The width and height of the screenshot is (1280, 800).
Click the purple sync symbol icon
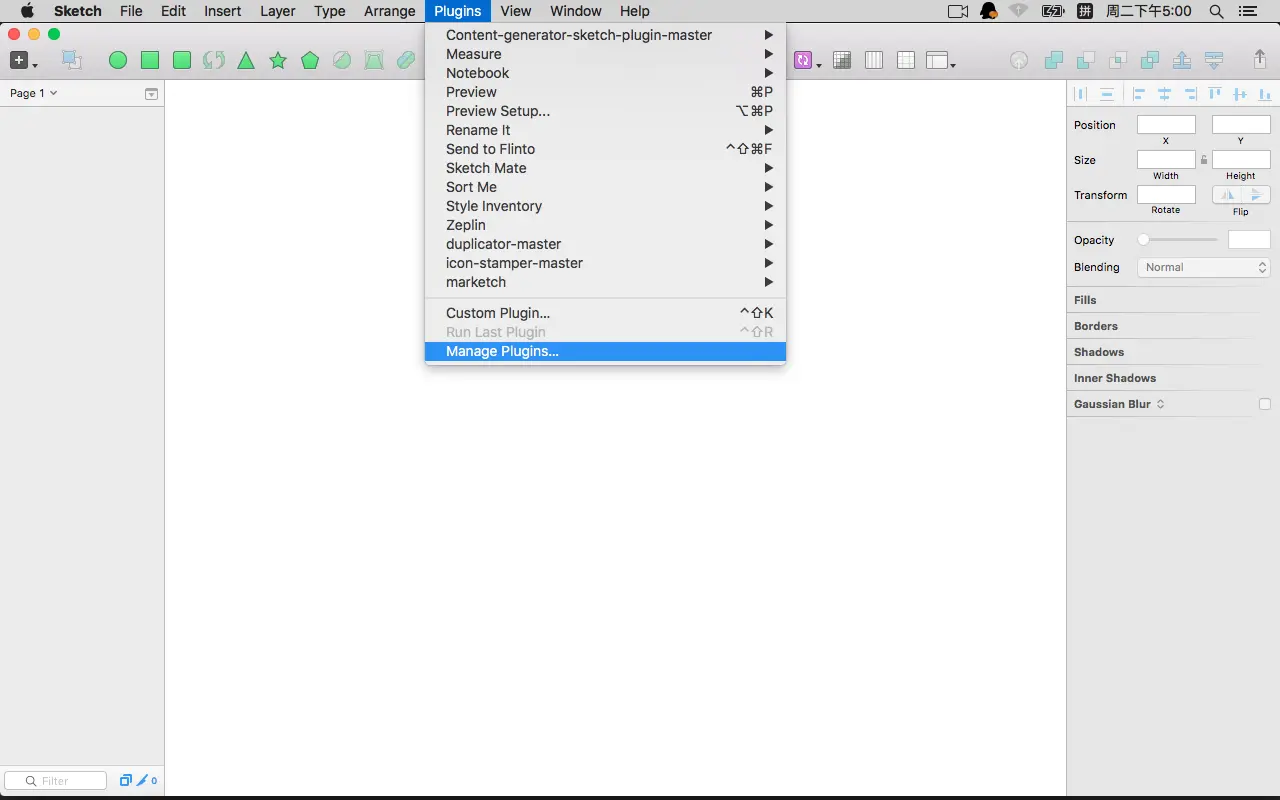tap(805, 60)
